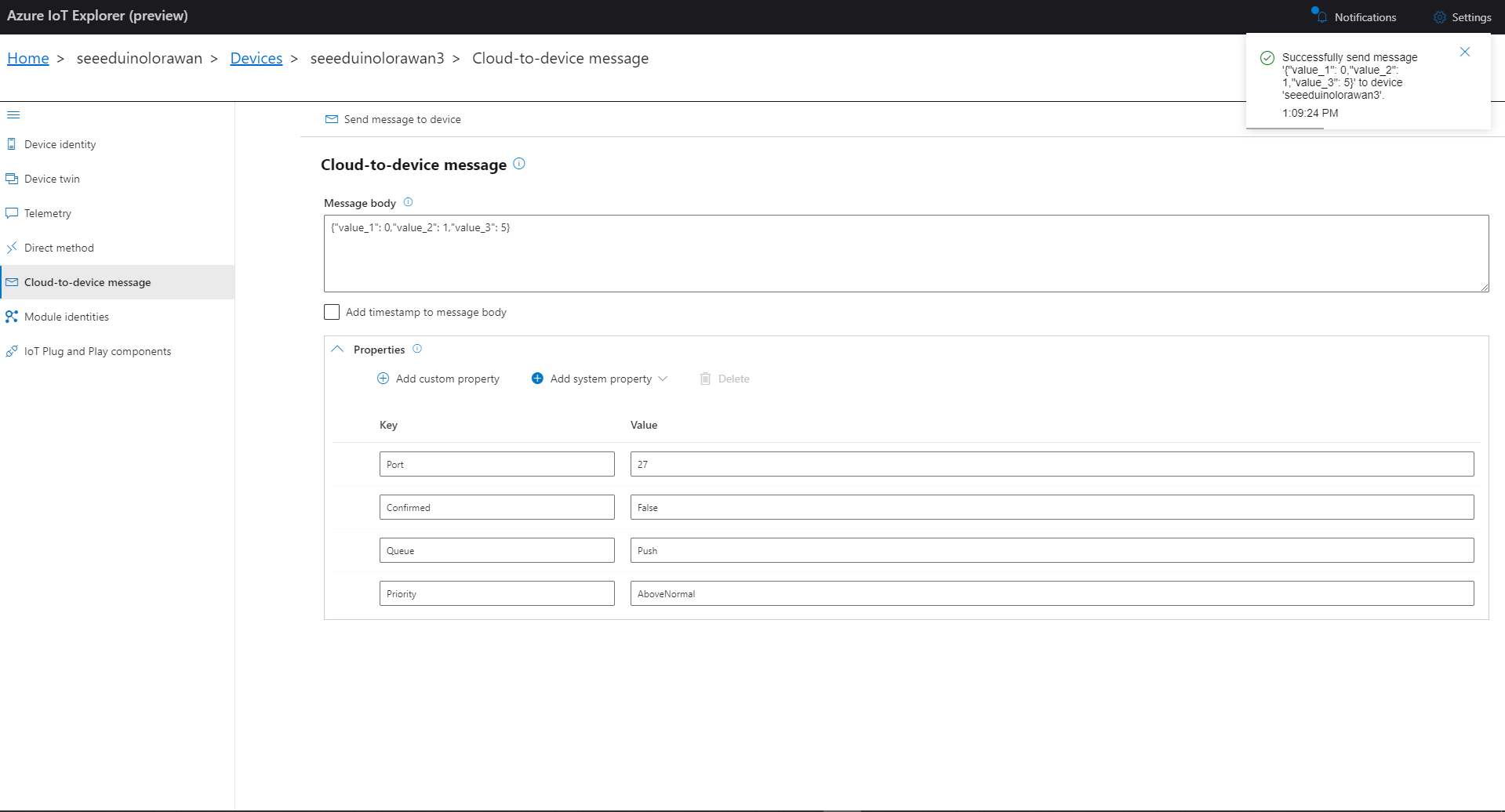This screenshot has width=1505, height=812.
Task: Click the Port value field containing 27
Action: 1051,464
